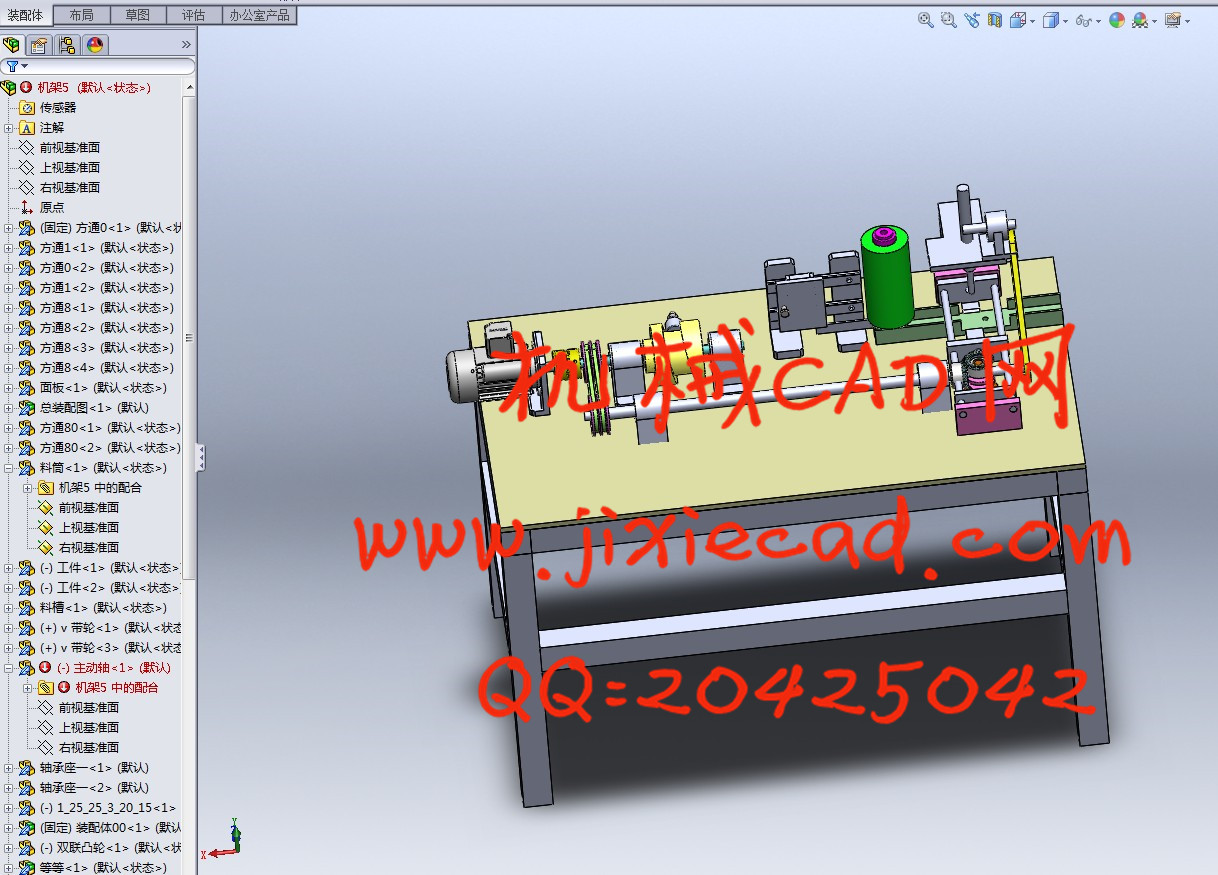Open the ConfigurationManager panel tab
The image size is (1218, 875).
(67, 45)
